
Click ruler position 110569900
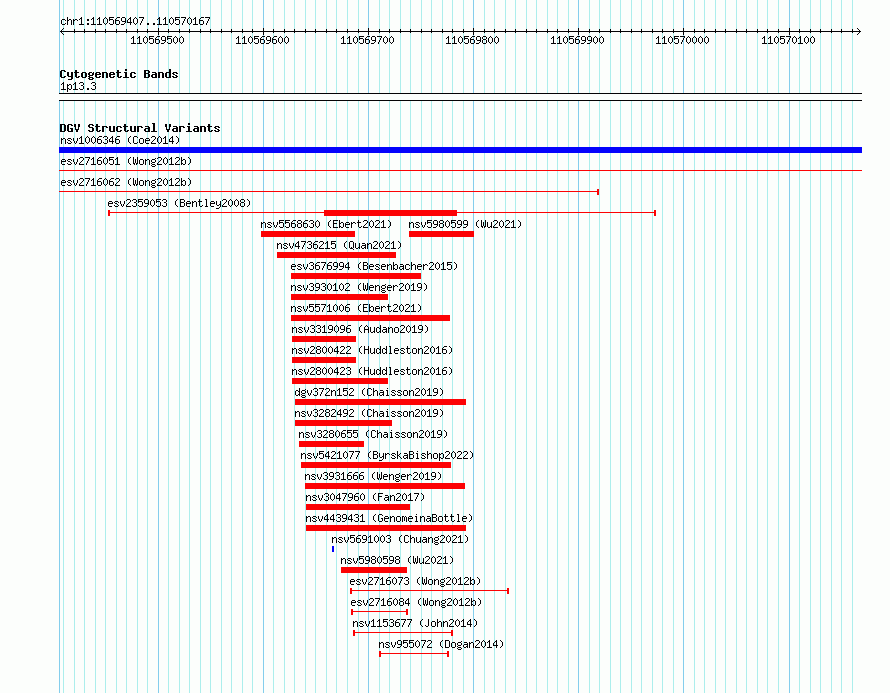click(577, 40)
